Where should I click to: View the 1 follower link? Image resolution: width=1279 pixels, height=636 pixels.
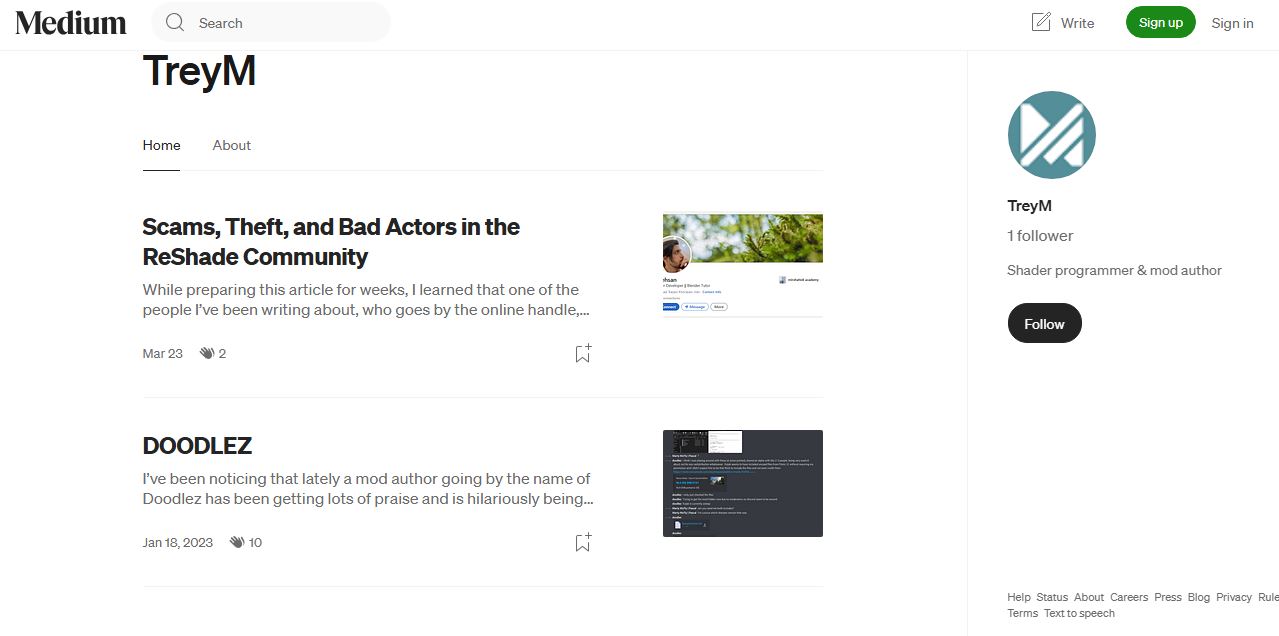coord(1040,236)
